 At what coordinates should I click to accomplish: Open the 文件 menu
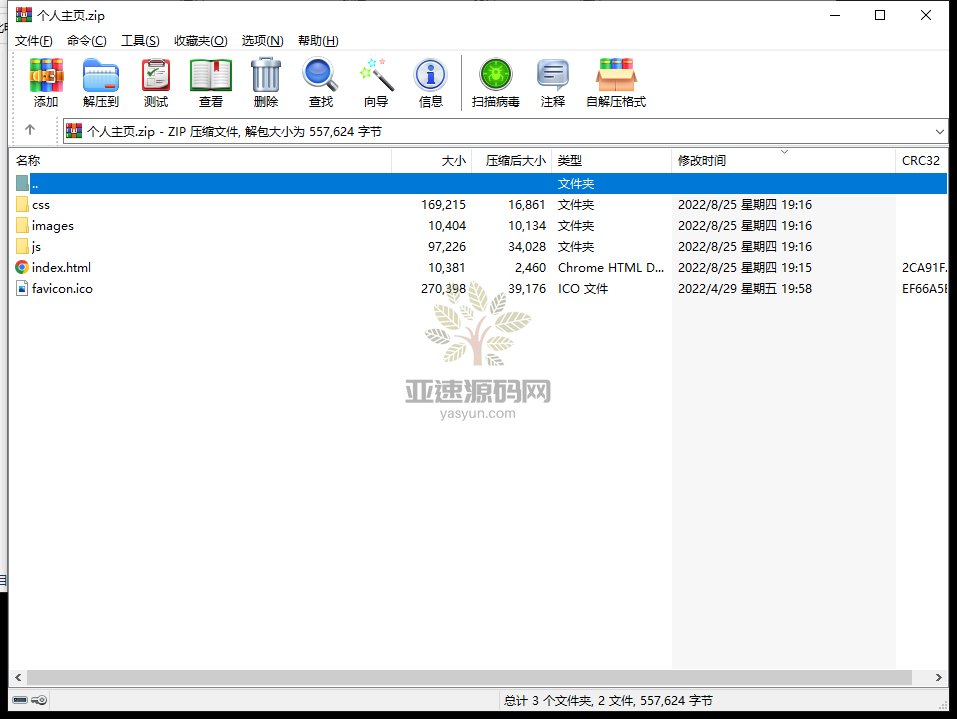33,40
